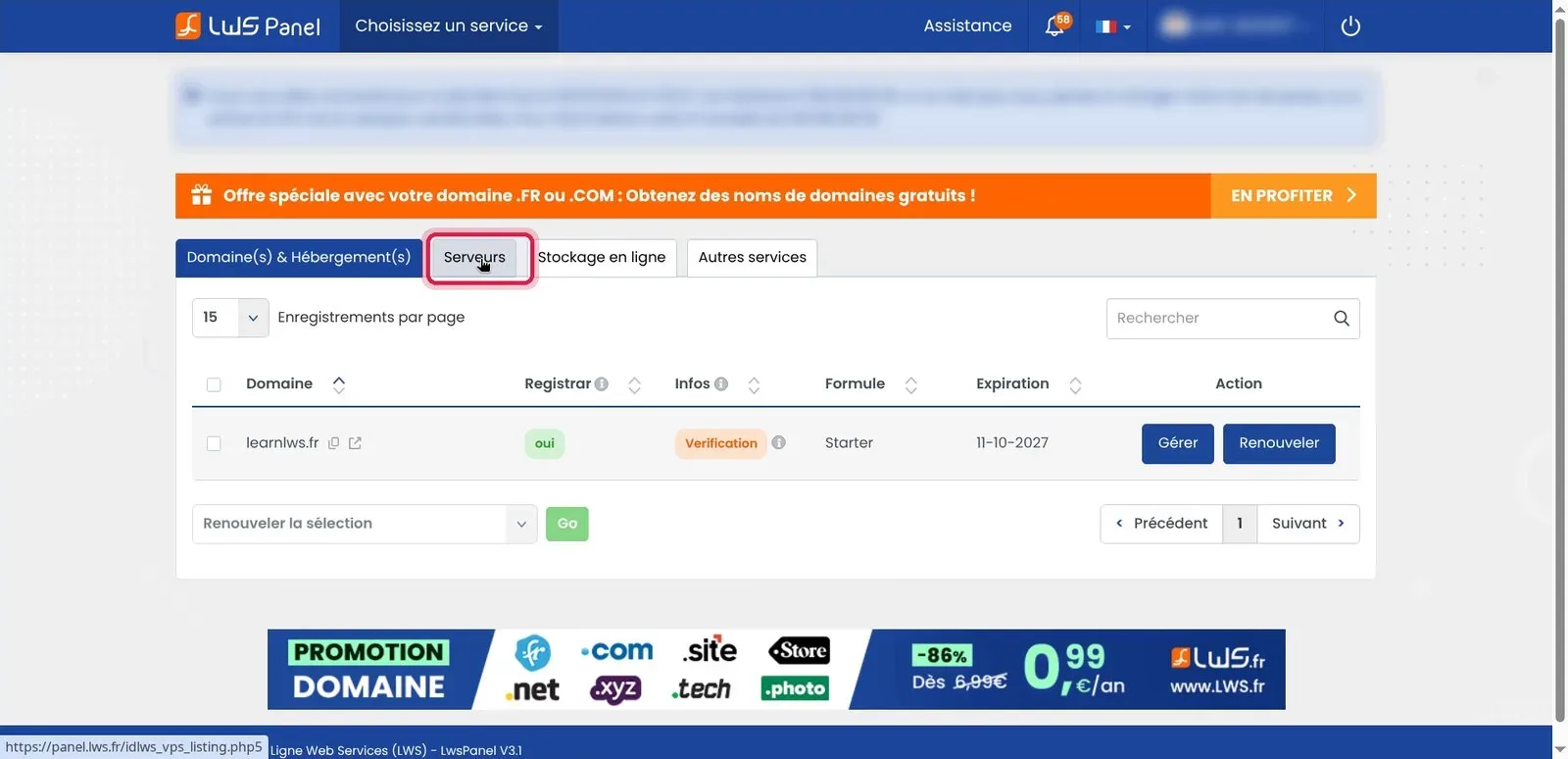Viewport: 1568px width, 759px height.
Task: Sort by Expiration column arrows
Action: point(1075,385)
